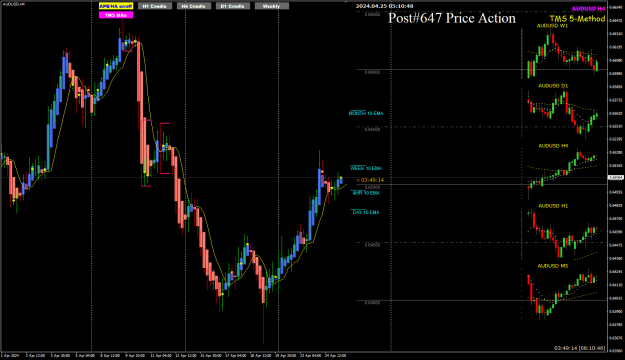Select the D1 Candle button
Viewport: 625px width, 360px height.
click(x=233, y=6)
